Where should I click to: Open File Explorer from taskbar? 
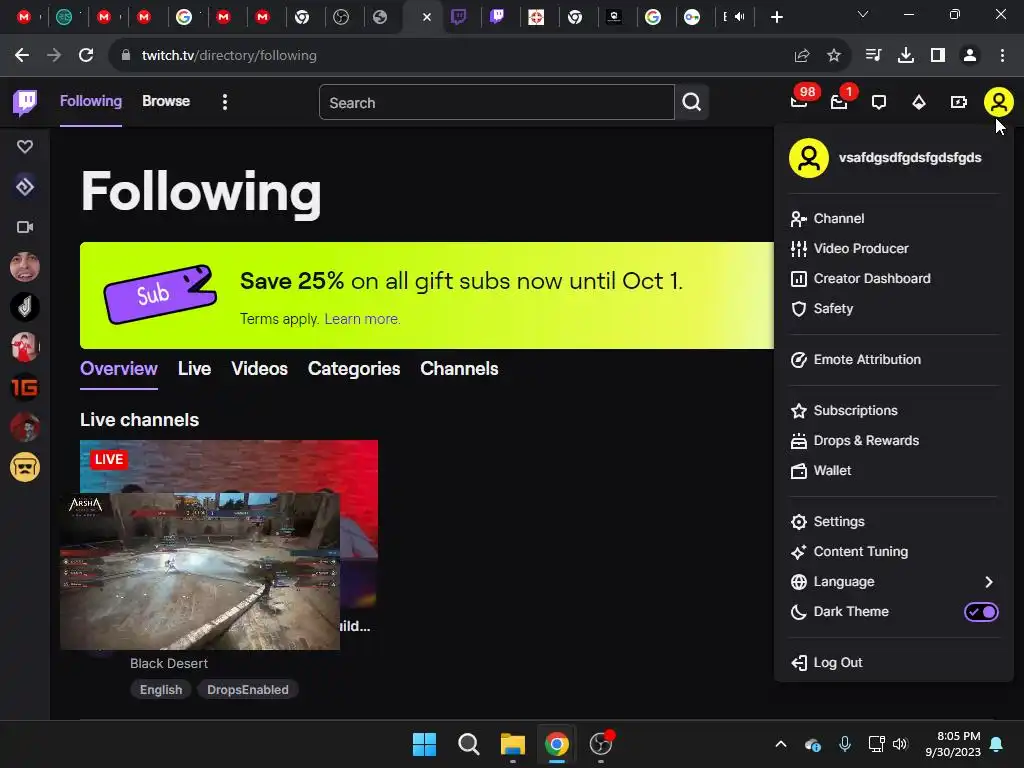point(513,744)
